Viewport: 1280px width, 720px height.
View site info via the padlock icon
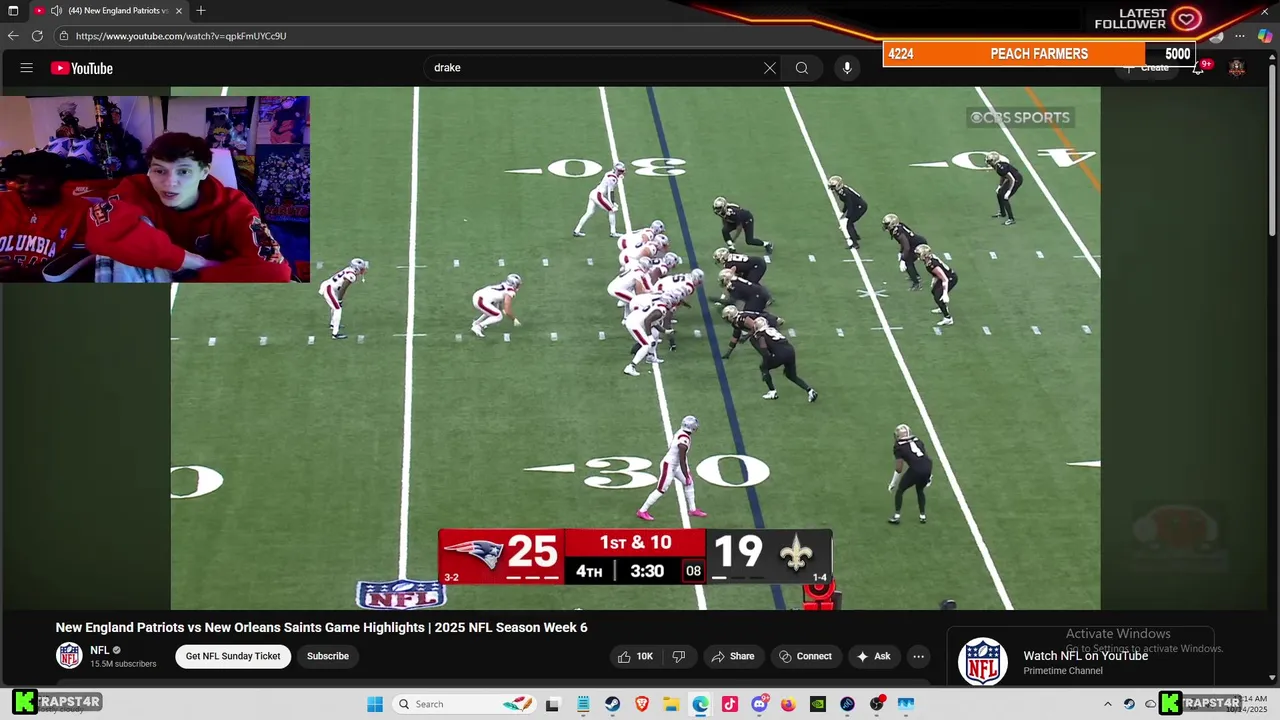(64, 36)
